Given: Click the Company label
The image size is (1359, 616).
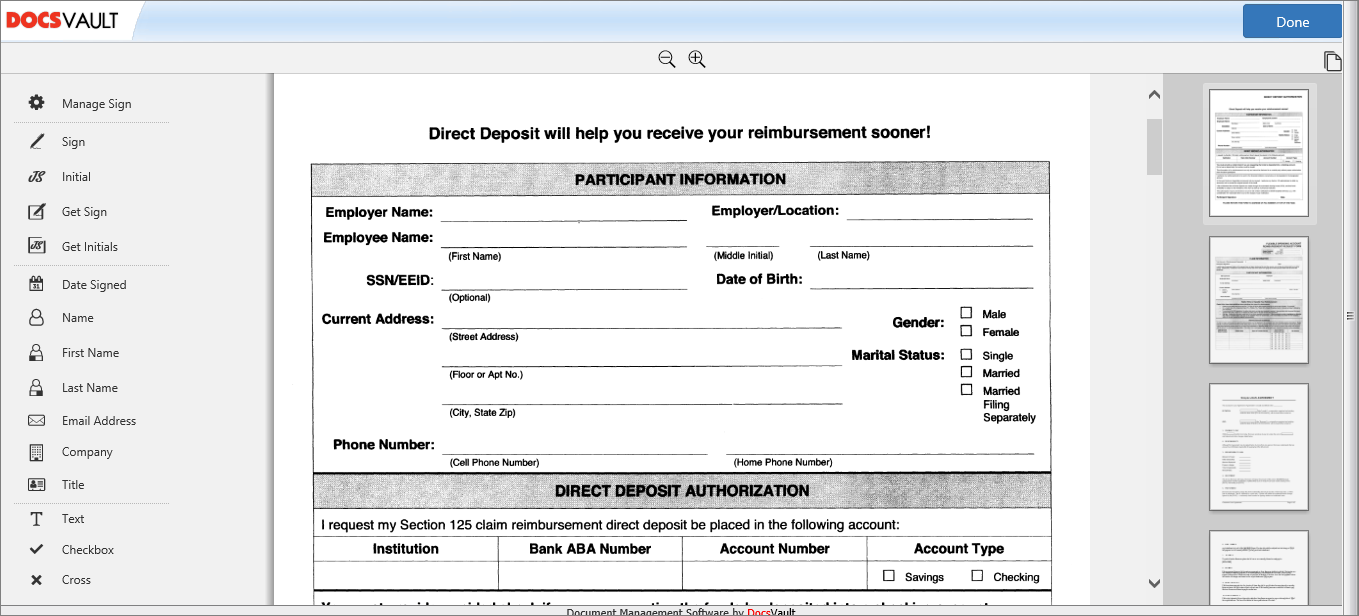Looking at the screenshot, I should tap(87, 452).
